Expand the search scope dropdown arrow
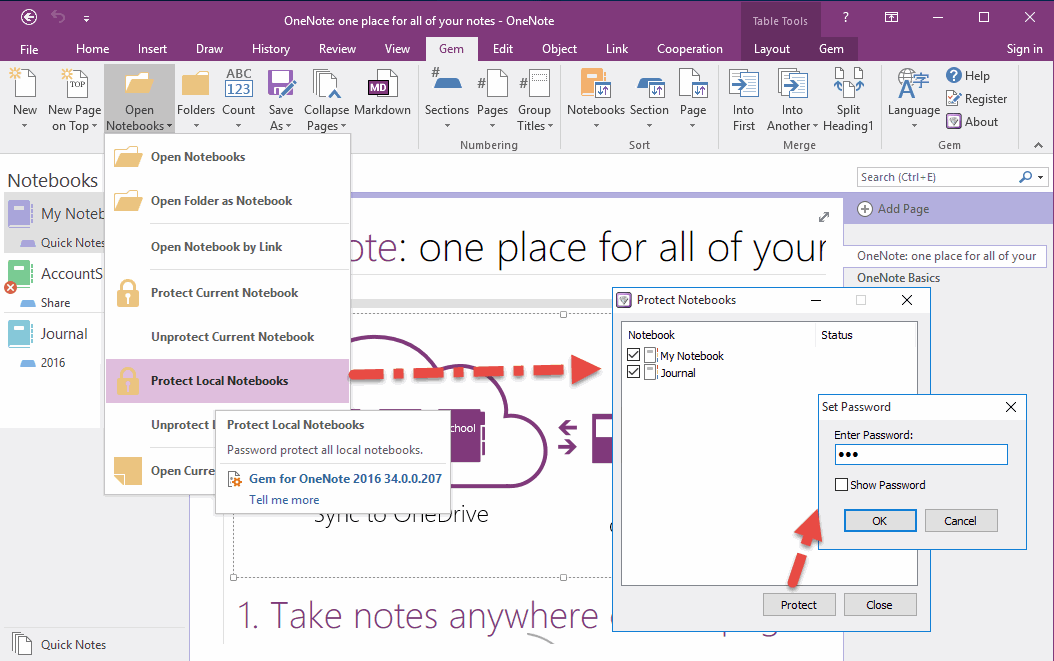Viewport: 1054px width, 661px height. 1041,178
